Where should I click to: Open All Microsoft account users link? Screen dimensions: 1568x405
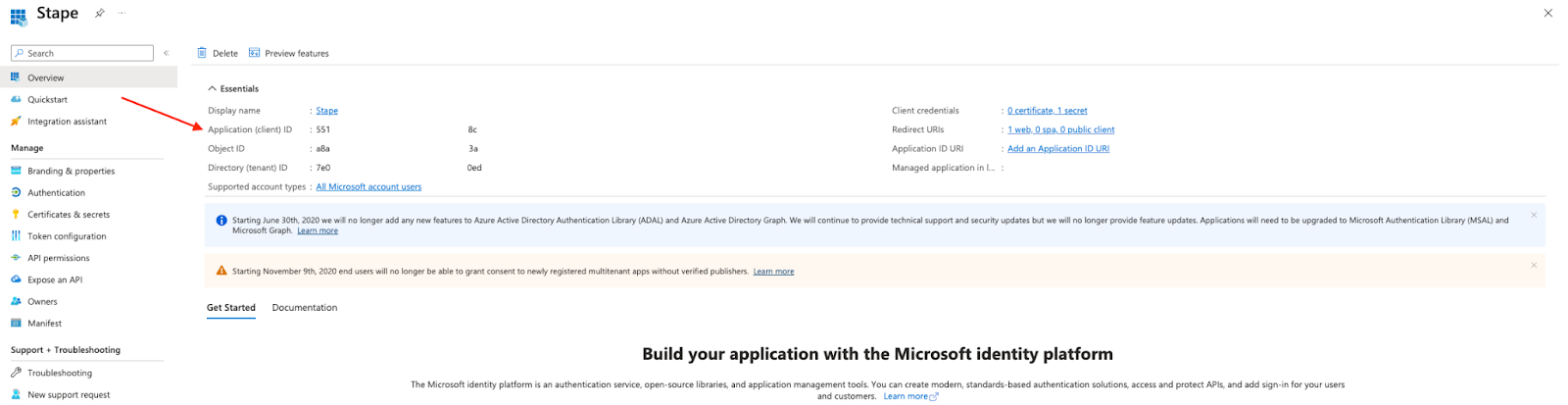pyautogui.click(x=368, y=186)
